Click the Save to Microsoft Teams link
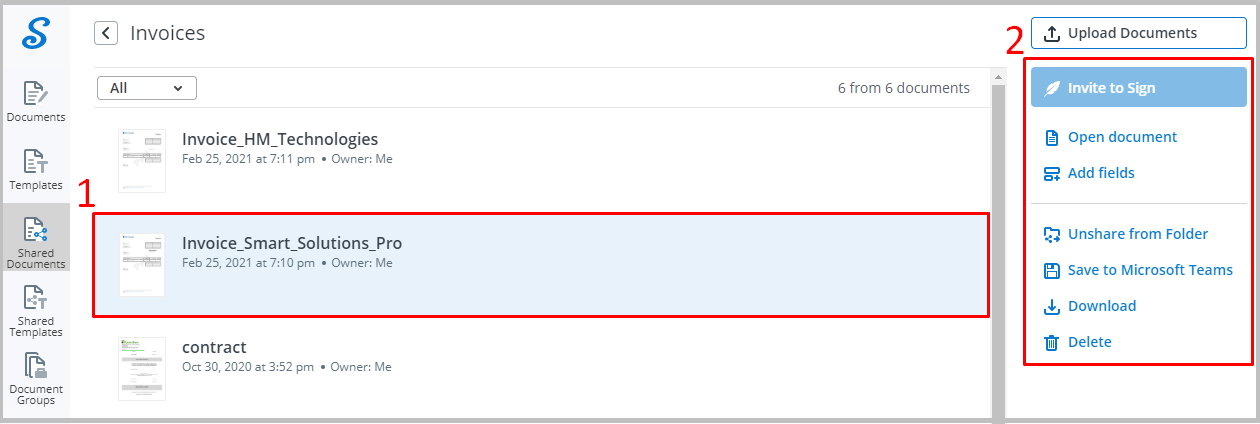Screen dimensions: 1260x424 click(1150, 270)
